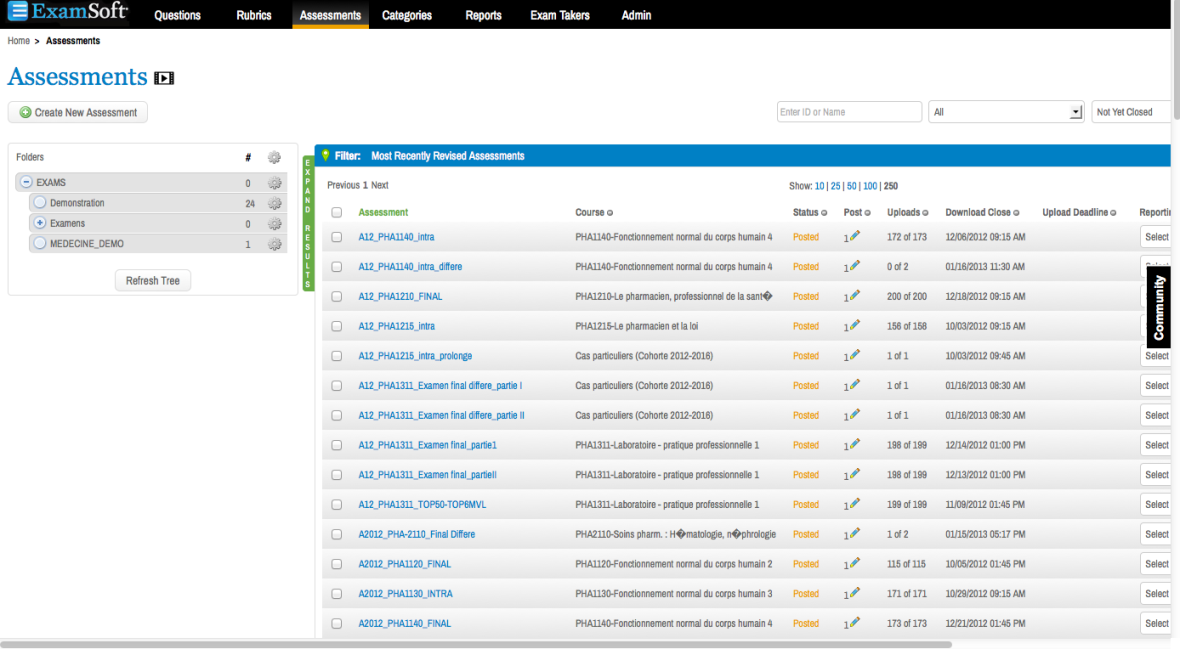Edit post pencil for A2012_PHA1120_FINAL
1180x649 pixels.
[855, 563]
